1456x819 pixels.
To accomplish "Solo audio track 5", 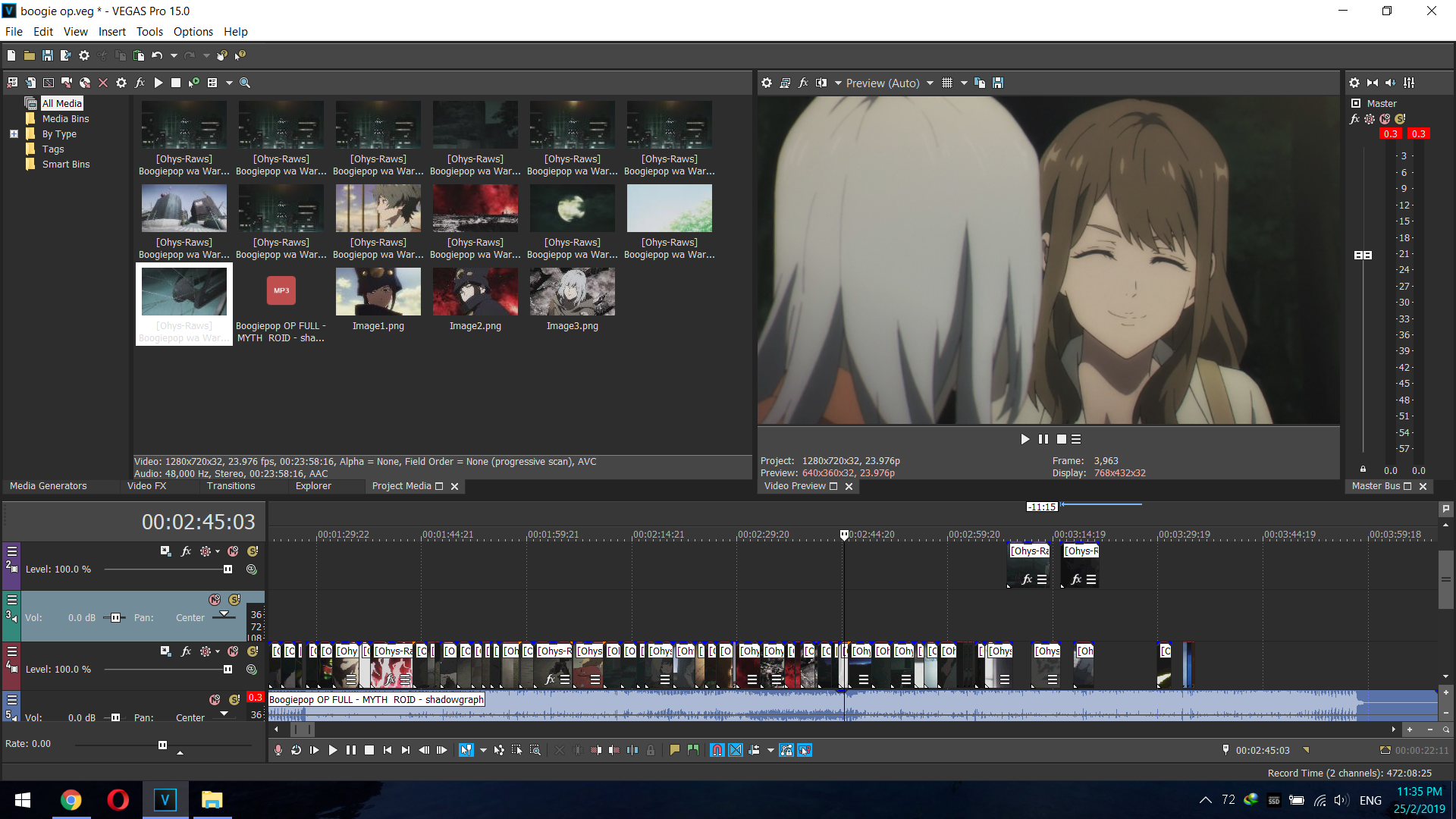I will tap(234, 700).
